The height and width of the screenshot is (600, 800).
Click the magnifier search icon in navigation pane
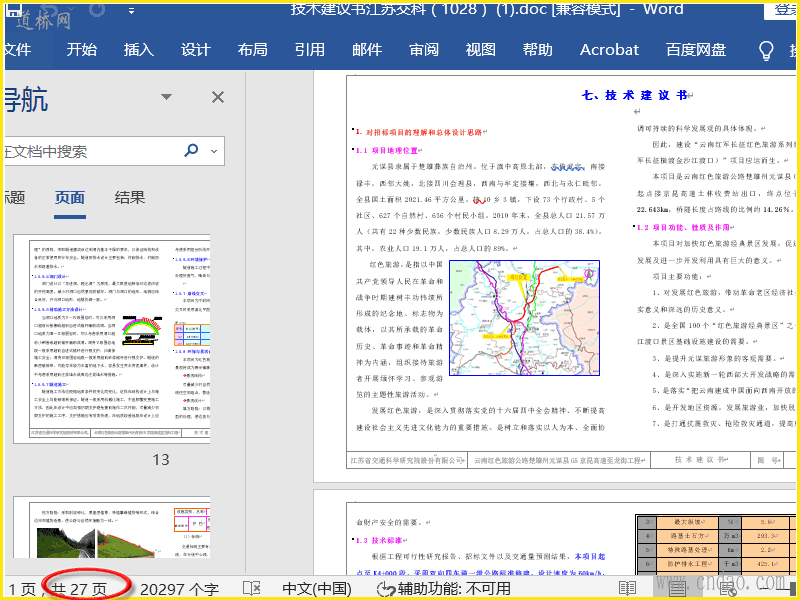[x=191, y=150]
